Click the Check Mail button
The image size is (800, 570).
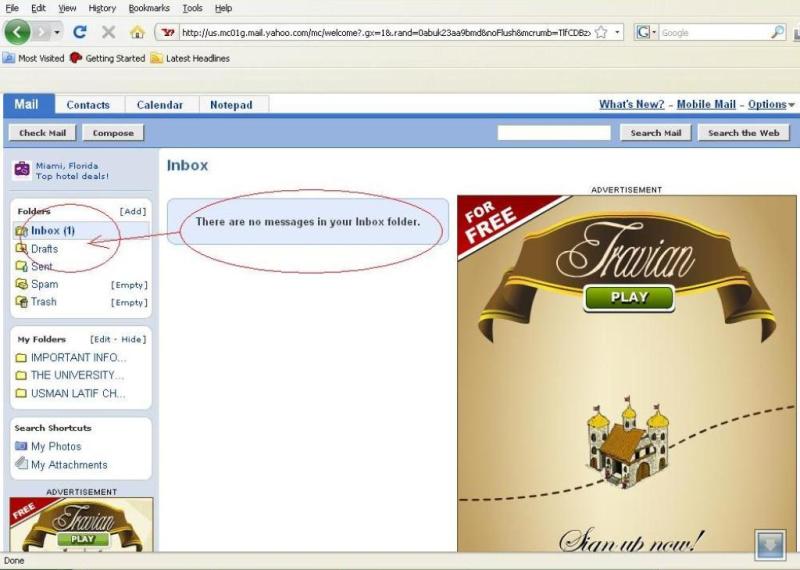click(x=42, y=133)
